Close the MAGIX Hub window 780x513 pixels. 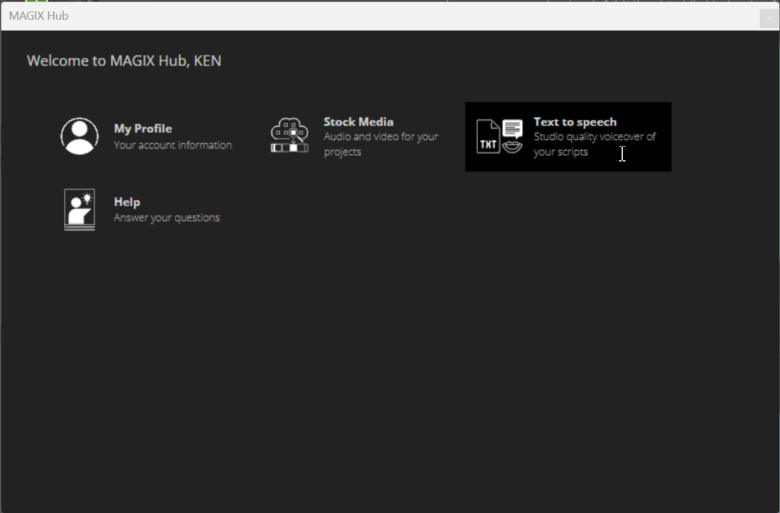pyautogui.click(x=768, y=17)
